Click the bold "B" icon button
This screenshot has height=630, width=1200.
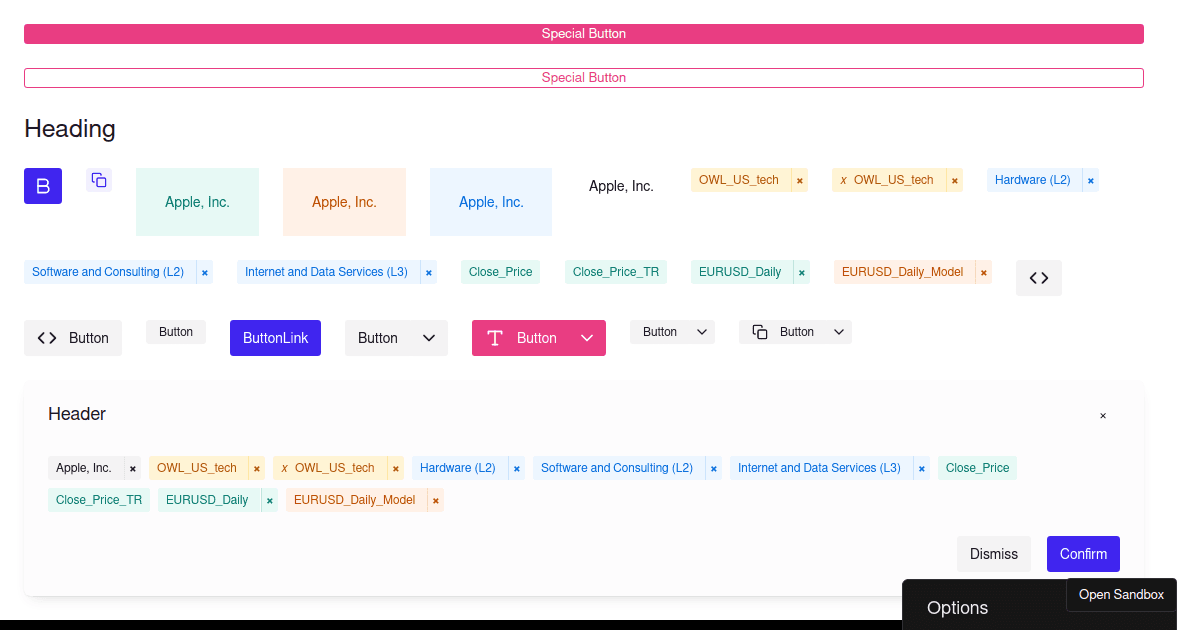coord(42,186)
